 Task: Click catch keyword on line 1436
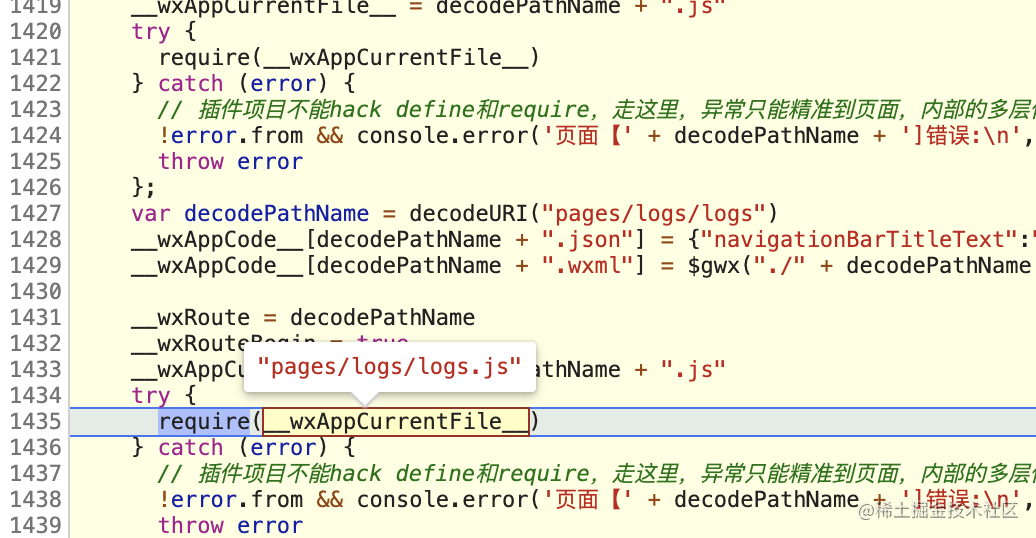click(190, 447)
